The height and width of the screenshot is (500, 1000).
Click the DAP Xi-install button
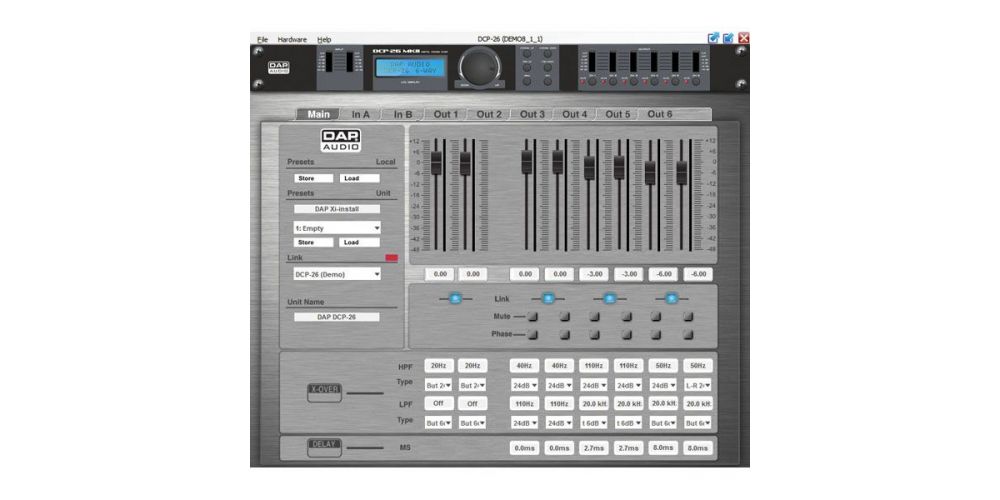tap(337, 209)
